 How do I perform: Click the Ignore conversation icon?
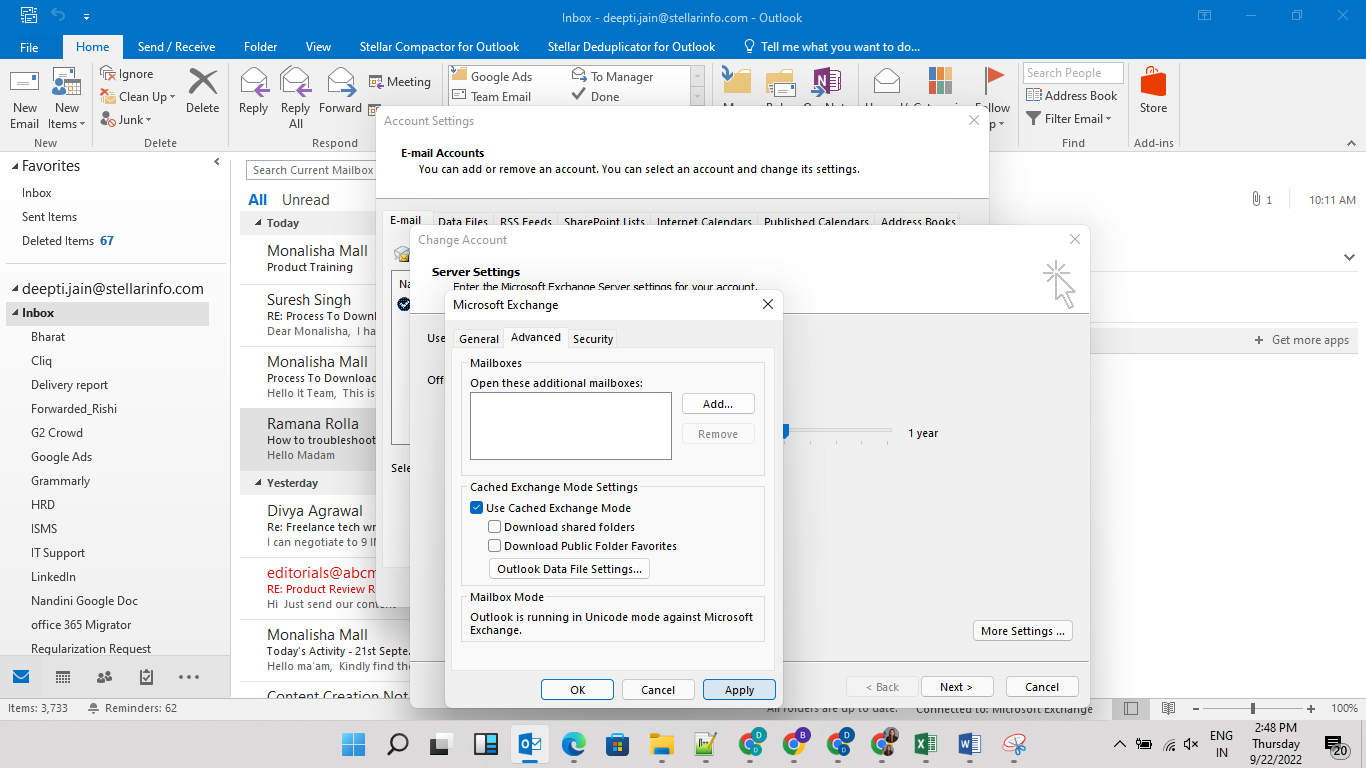(x=109, y=74)
